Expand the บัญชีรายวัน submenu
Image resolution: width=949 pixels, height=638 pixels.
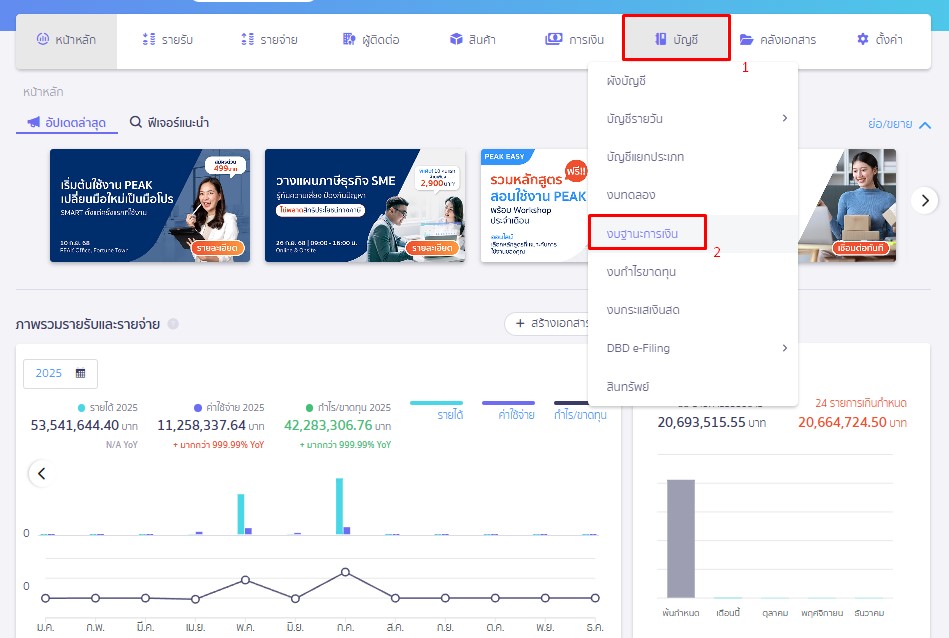tap(693, 119)
